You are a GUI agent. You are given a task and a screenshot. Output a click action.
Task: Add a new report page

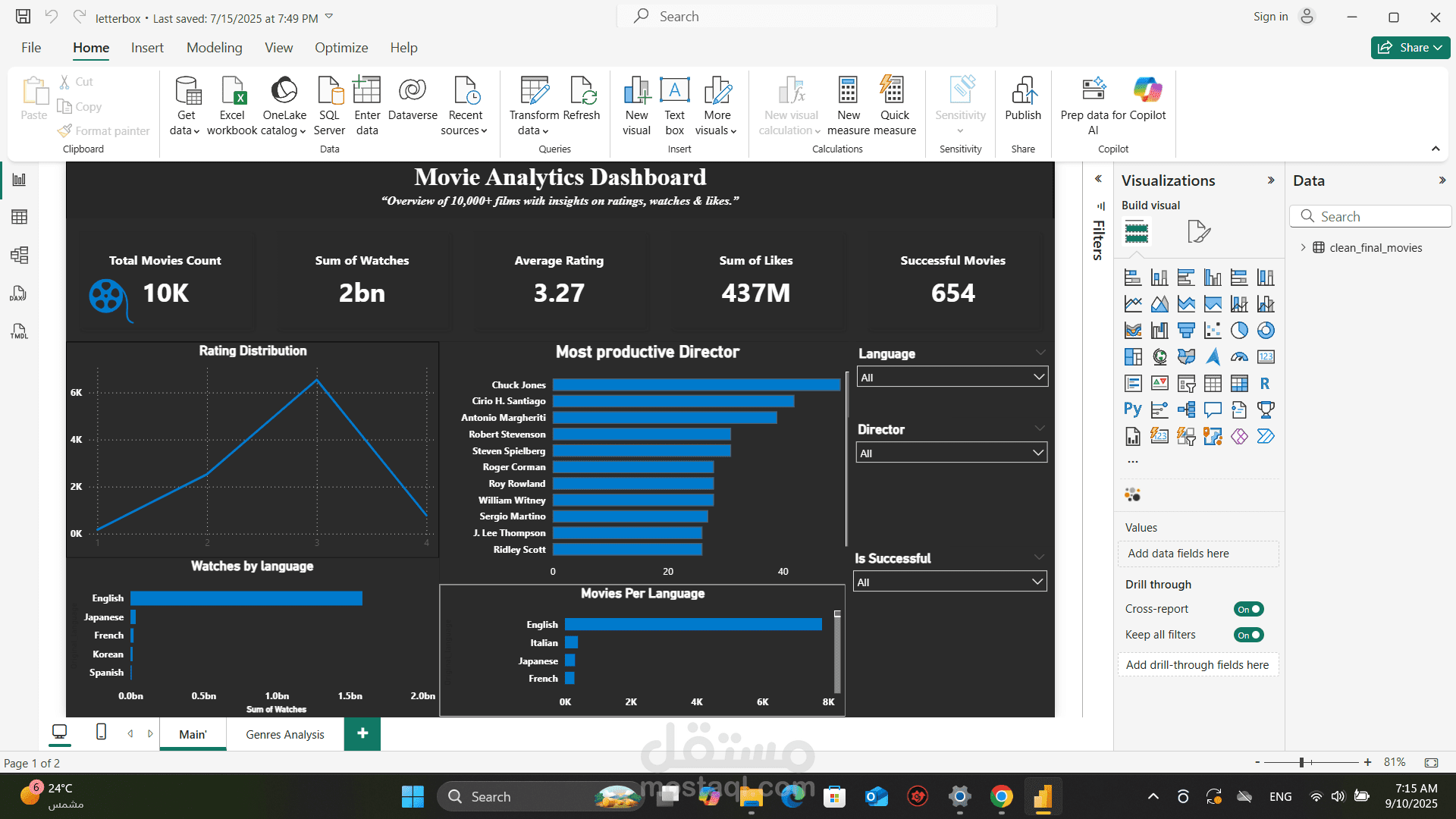[362, 733]
